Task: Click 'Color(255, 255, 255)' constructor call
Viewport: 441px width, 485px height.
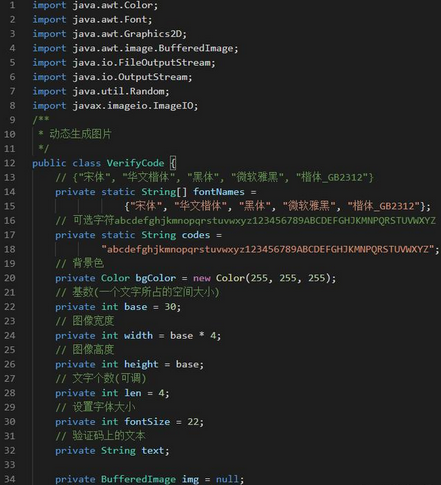Action: pyautogui.click(x=273, y=278)
